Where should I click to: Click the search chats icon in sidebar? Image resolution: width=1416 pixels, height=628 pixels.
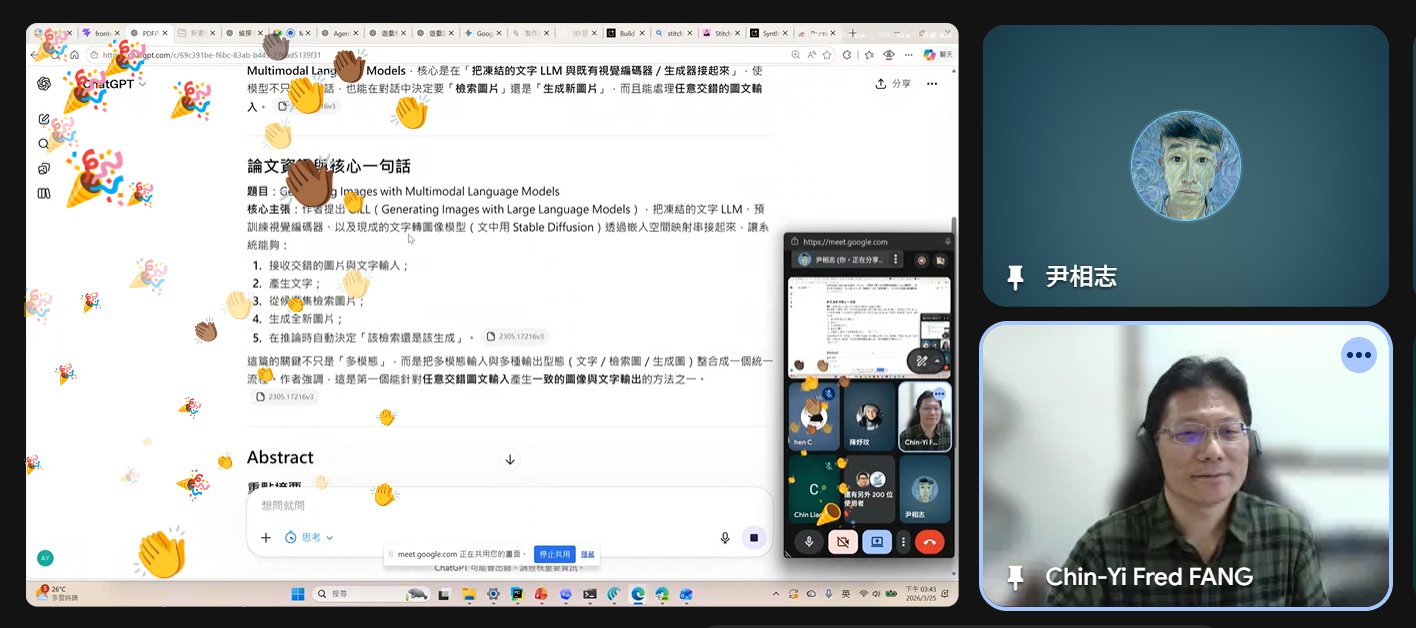[44, 144]
